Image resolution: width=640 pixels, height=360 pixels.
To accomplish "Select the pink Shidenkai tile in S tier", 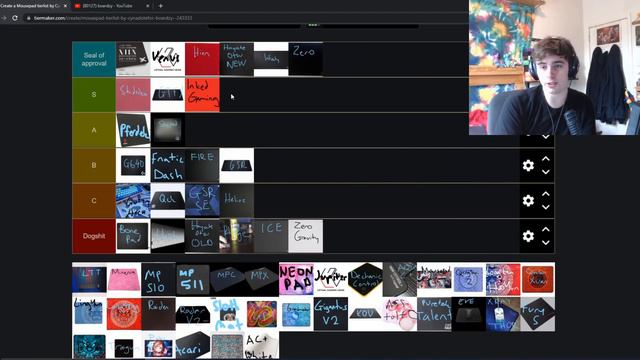I will tap(133, 95).
